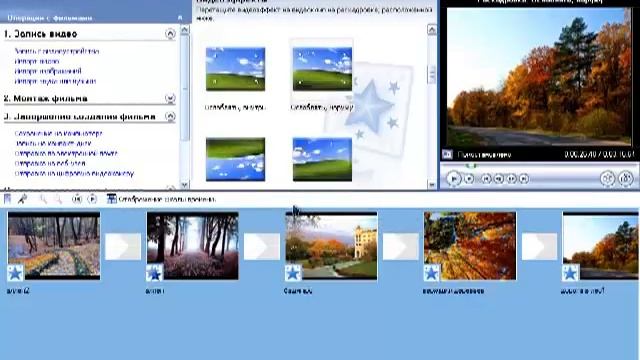Image resolution: width=640 pixels, height=360 pixels.
Task: Click the preview monitor image
Action: tap(539, 77)
